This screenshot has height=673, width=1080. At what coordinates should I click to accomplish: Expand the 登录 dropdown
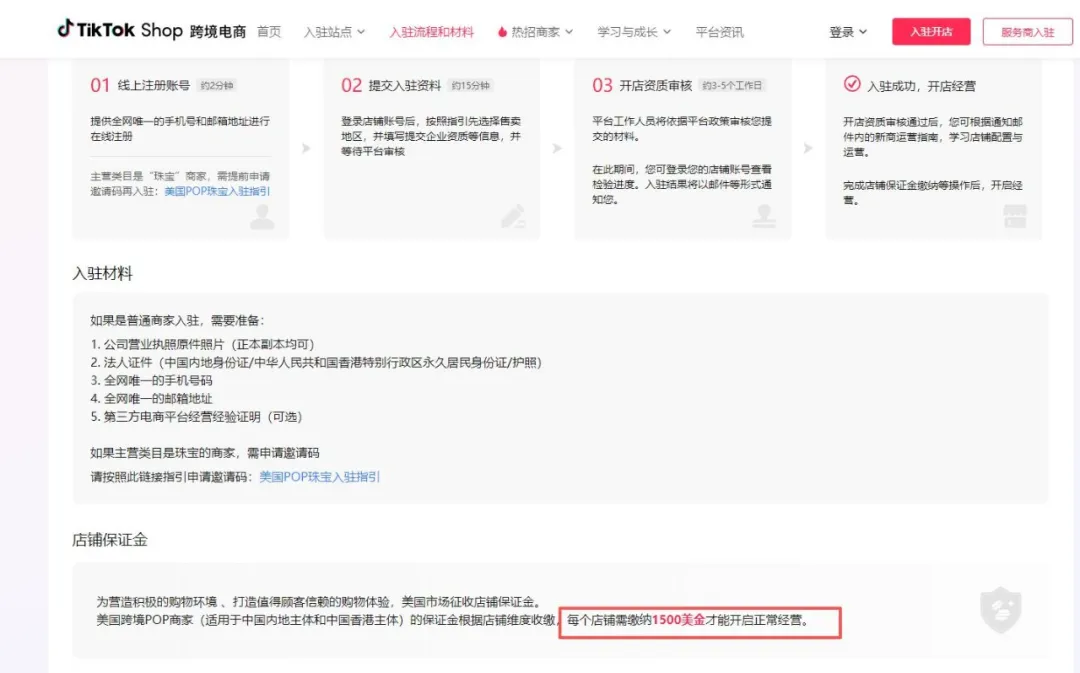[x=845, y=30]
